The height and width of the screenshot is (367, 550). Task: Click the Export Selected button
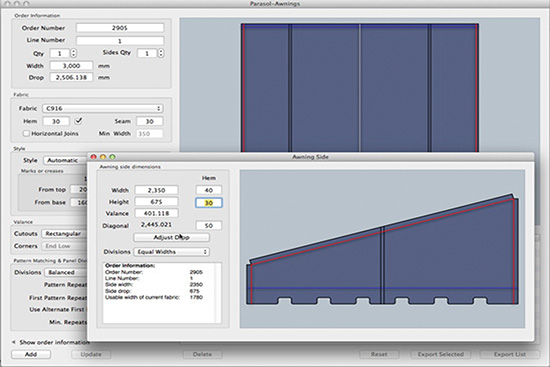pos(441,354)
